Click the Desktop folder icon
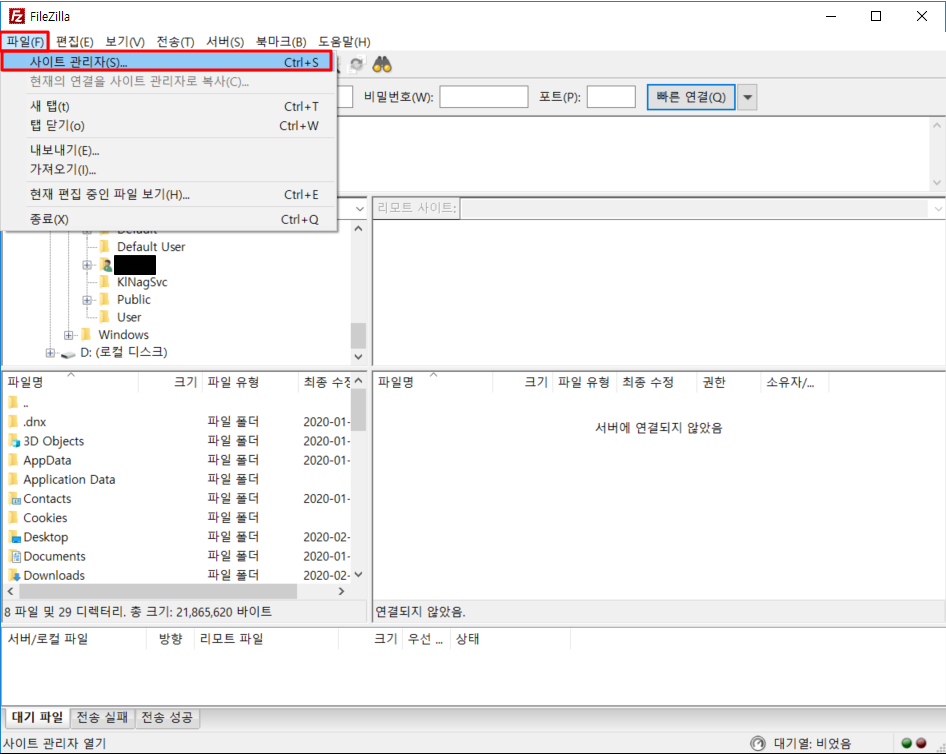Screen dimensions: 946x754 (14, 537)
